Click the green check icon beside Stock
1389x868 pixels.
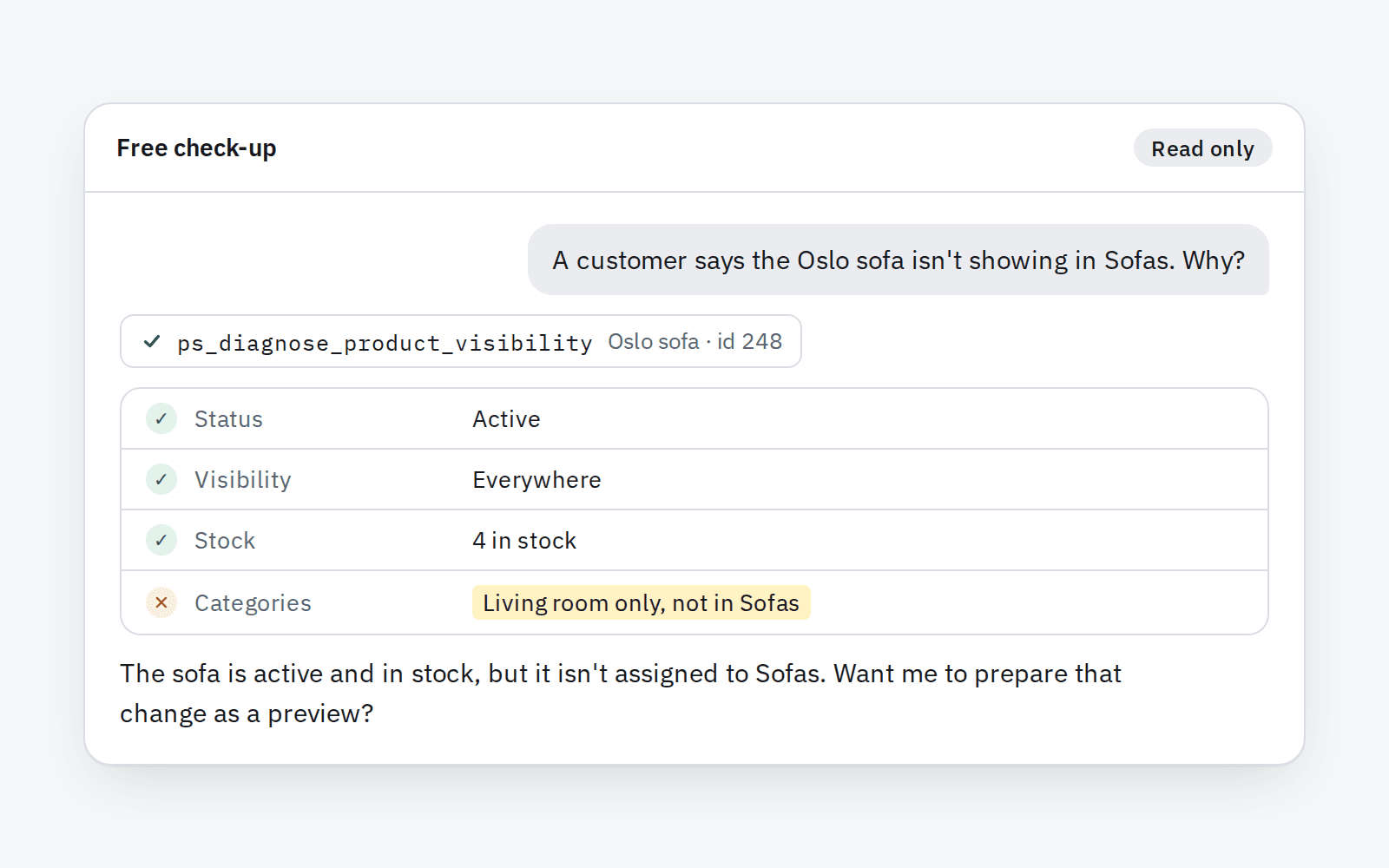click(161, 540)
